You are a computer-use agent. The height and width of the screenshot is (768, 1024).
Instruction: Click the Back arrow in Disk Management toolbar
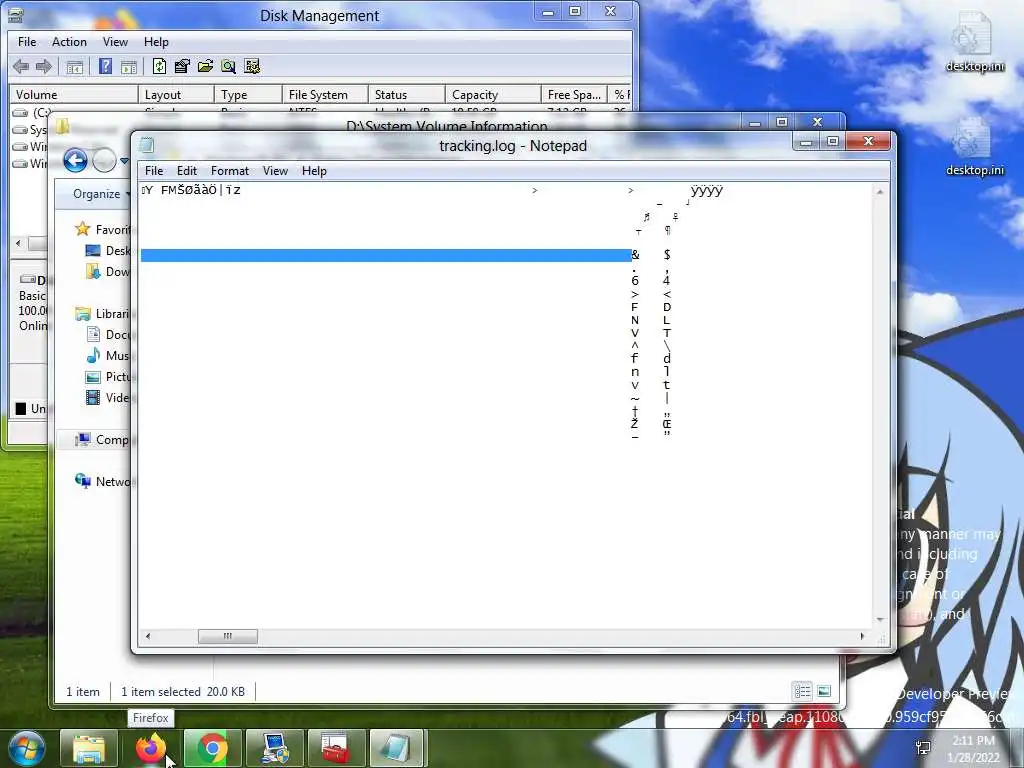coord(21,67)
